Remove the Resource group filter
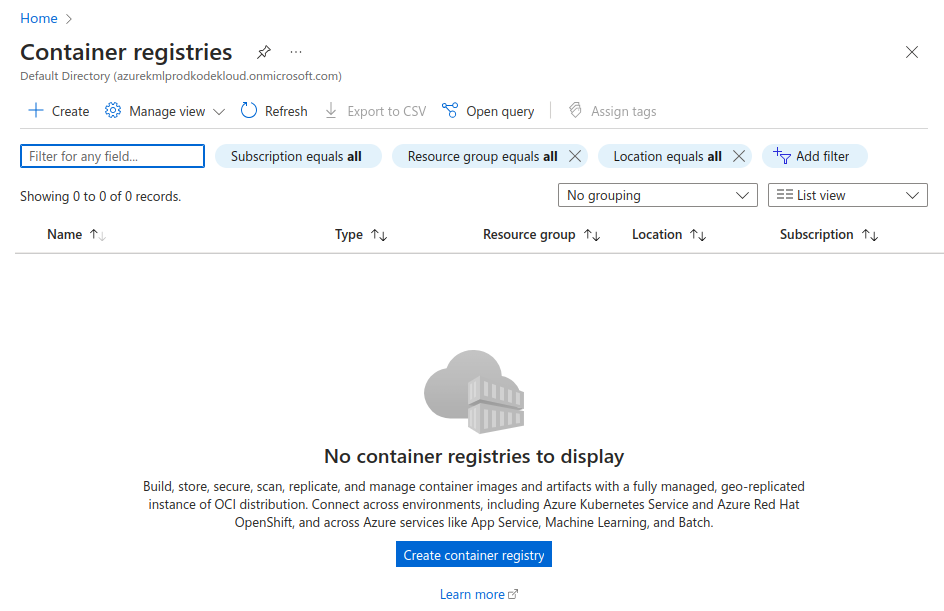This screenshot has width=944, height=611. 574,156
